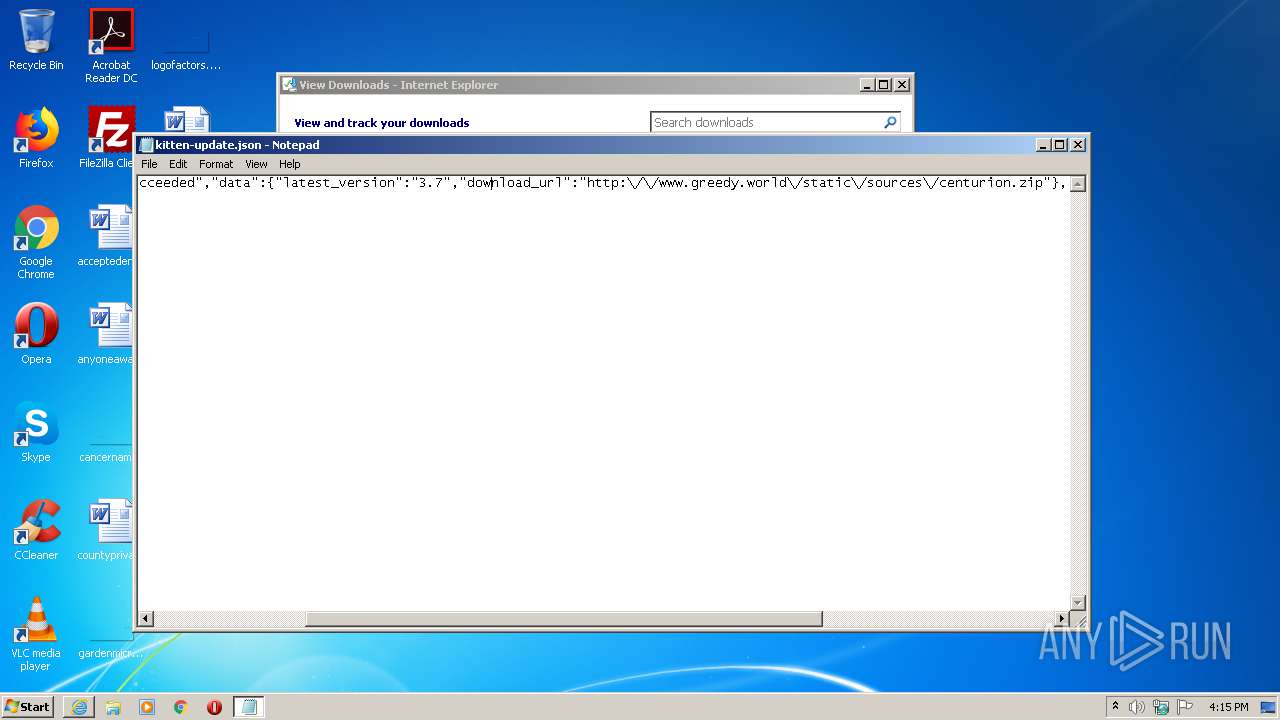Image resolution: width=1280 pixels, height=720 pixels.
Task: Select the Skype desktop icon
Action: 36,432
